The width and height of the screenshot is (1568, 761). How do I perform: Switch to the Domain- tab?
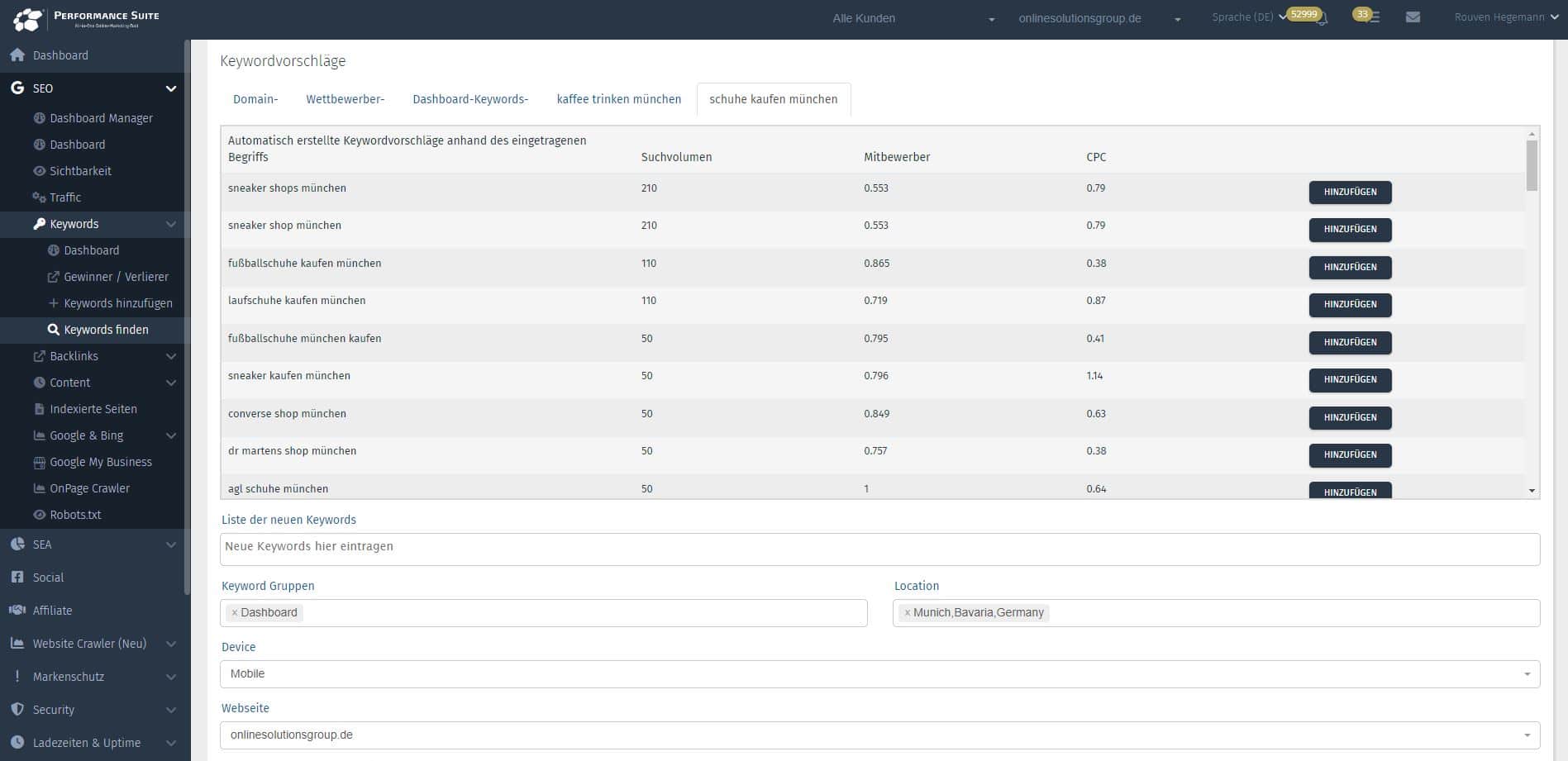point(255,99)
